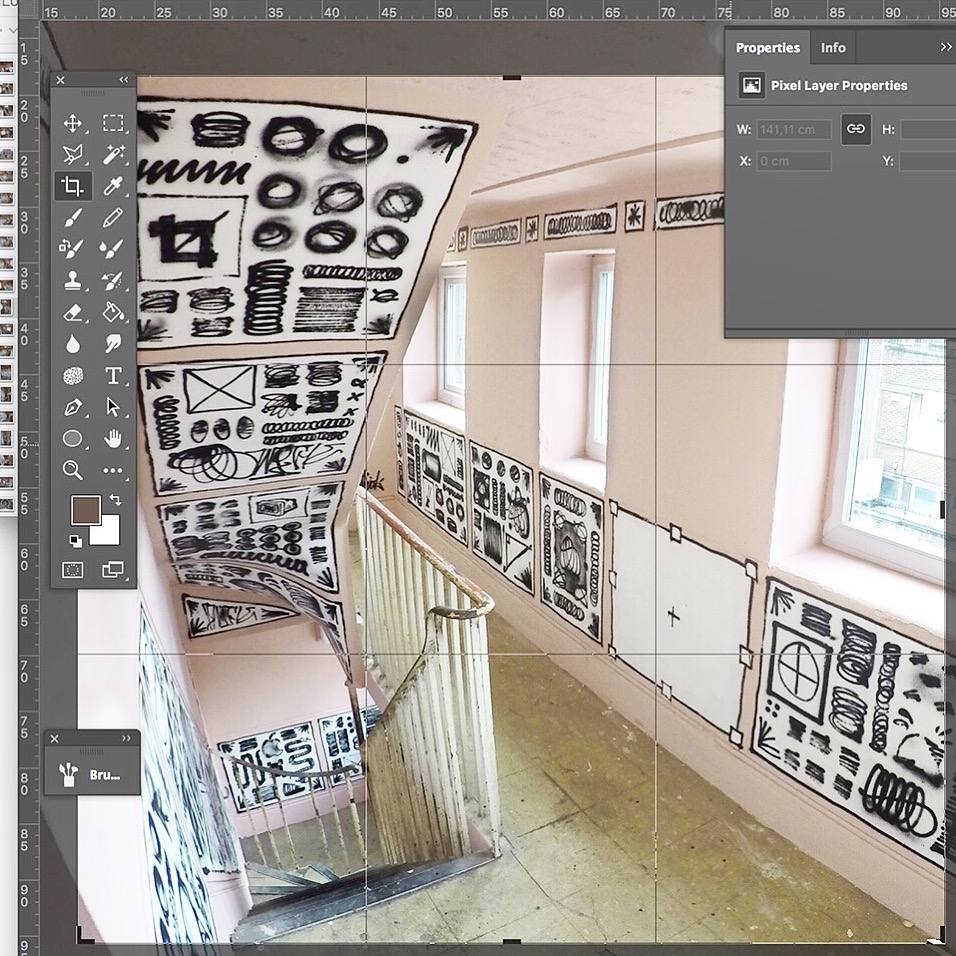This screenshot has width=956, height=956.
Task: Toggle the width-height link constraint
Action: click(856, 129)
